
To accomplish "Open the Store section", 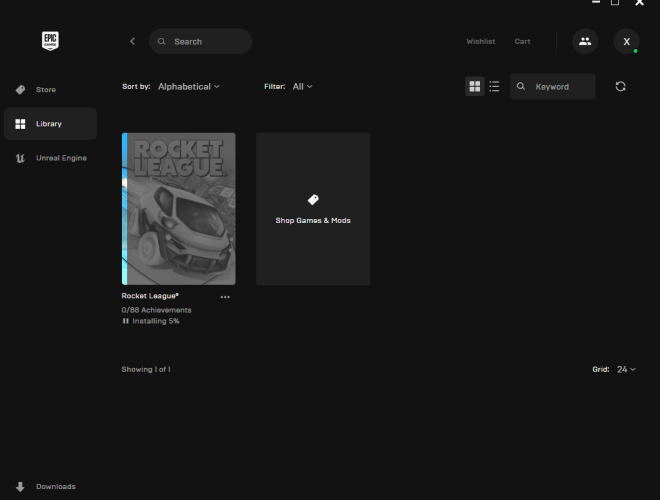I will (50, 90).
